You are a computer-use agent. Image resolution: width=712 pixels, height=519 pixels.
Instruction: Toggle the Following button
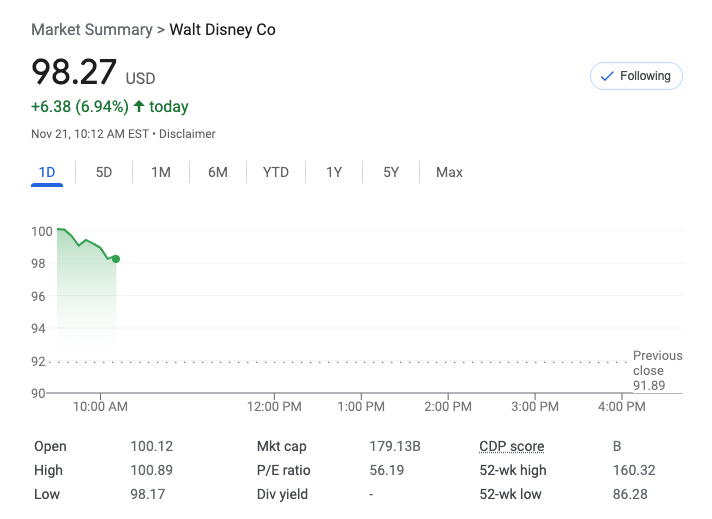point(636,76)
